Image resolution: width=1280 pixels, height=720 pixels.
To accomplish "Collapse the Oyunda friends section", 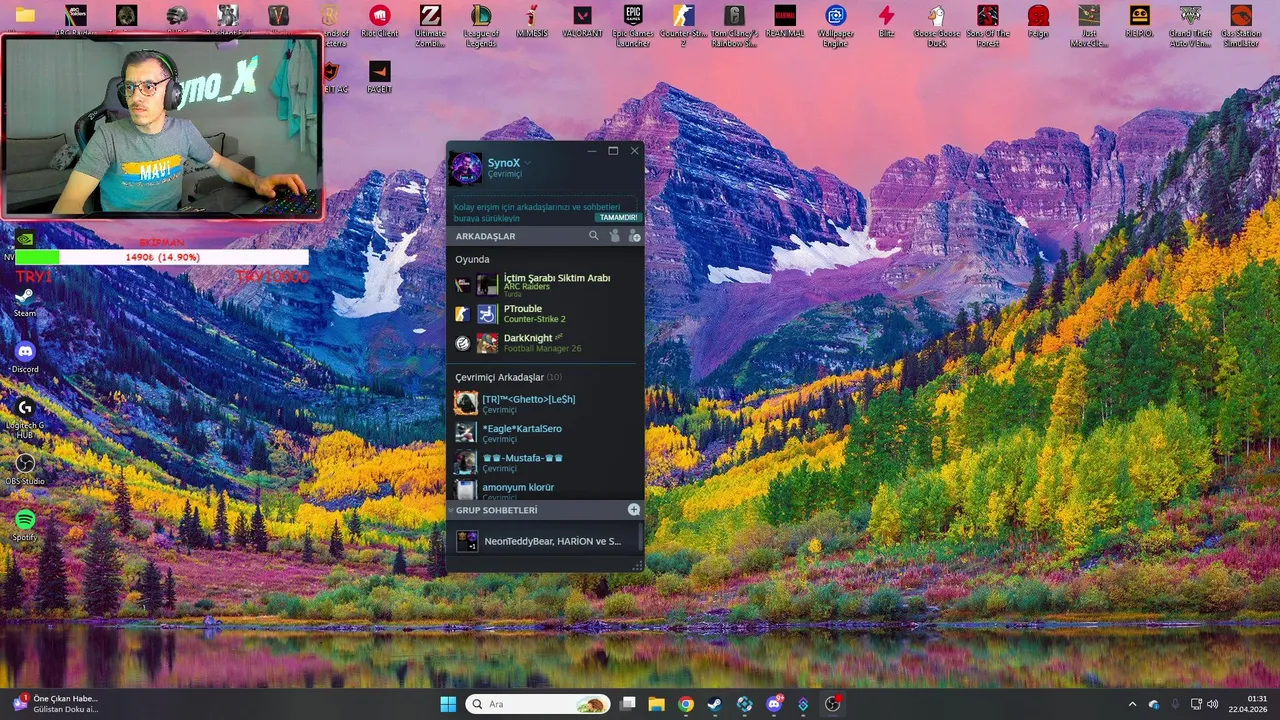I will click(x=472, y=259).
